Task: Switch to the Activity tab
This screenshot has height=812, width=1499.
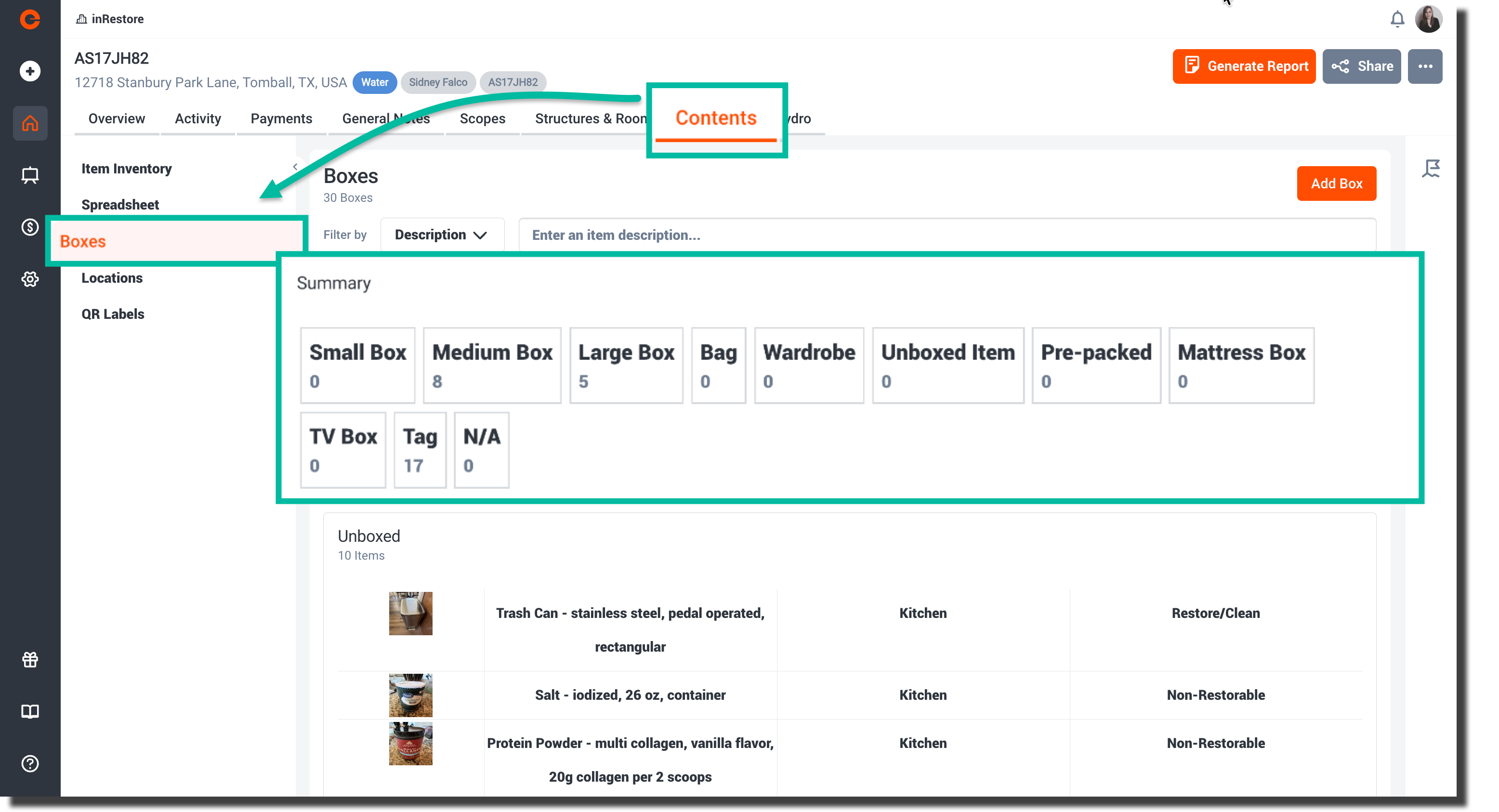Action: click(x=197, y=118)
